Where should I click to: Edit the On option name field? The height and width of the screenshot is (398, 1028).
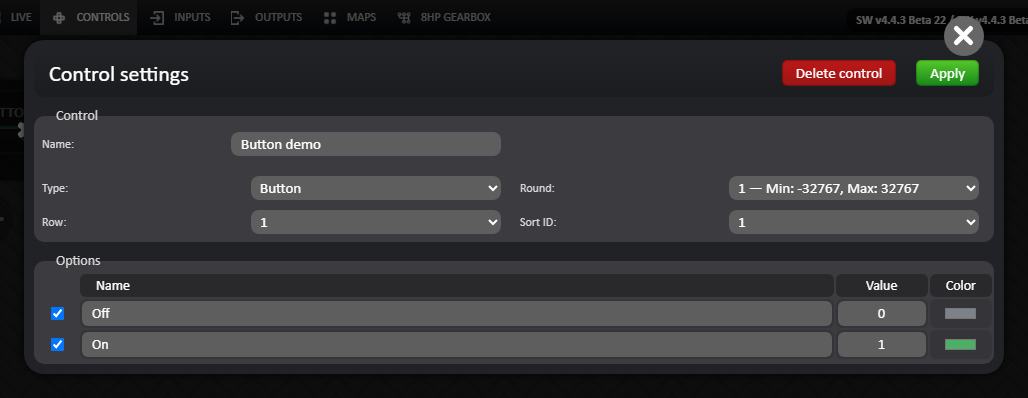click(x=457, y=344)
